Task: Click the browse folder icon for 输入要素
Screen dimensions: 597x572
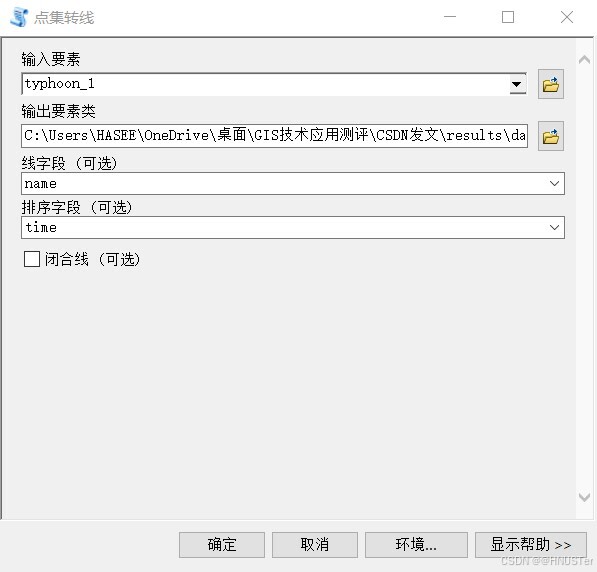Action: coord(551,84)
